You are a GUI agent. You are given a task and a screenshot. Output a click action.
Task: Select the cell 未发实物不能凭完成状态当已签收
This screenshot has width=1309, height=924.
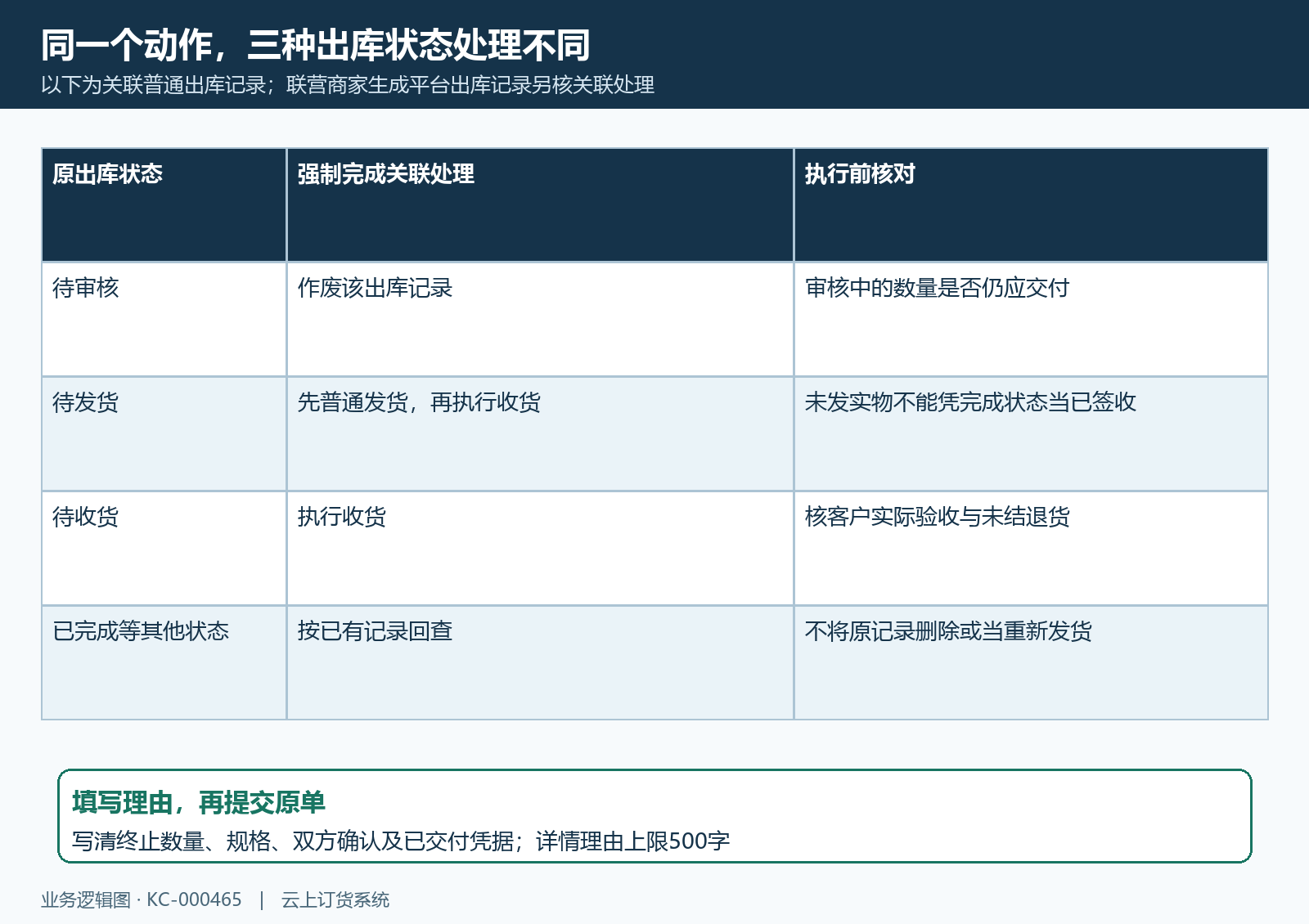[1031, 434]
